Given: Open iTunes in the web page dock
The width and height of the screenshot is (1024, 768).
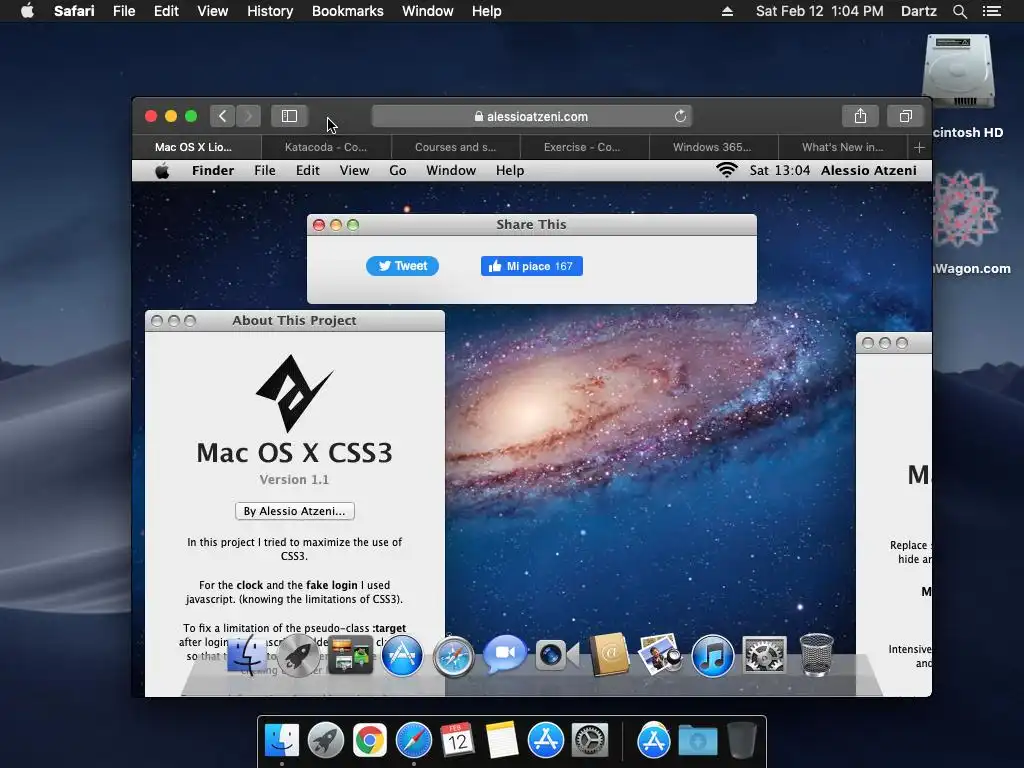Looking at the screenshot, I should tap(712, 656).
